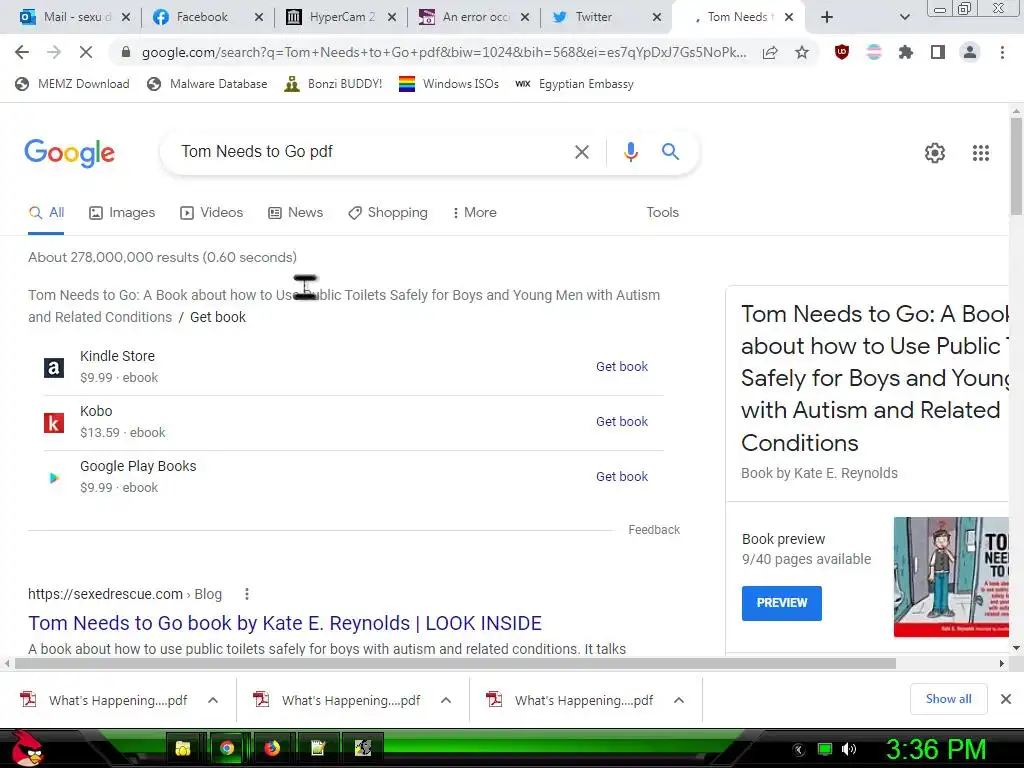Submit search with the magnifier icon
1024x768 pixels.
click(x=670, y=152)
